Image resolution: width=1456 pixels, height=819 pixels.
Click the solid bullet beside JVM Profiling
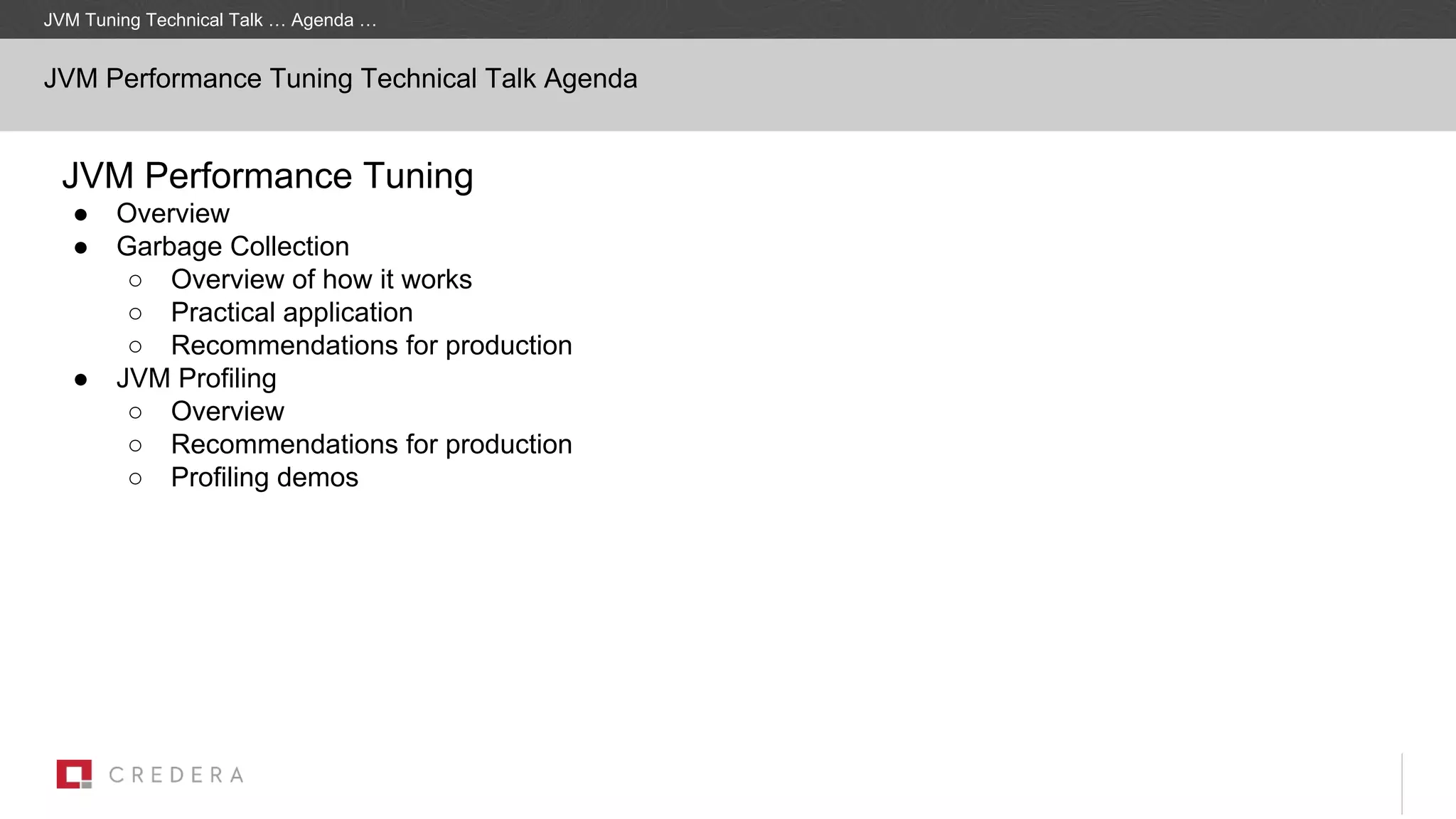click(x=81, y=380)
